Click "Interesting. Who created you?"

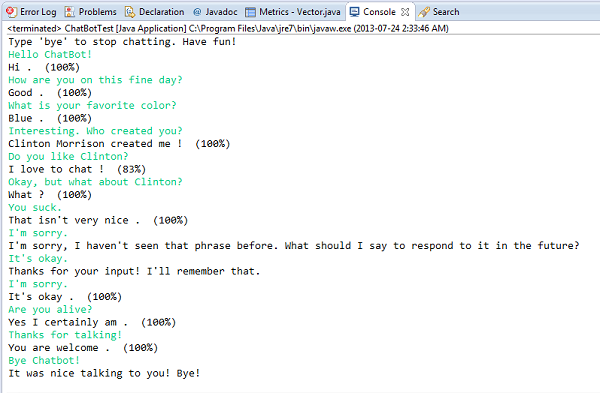pos(95,131)
